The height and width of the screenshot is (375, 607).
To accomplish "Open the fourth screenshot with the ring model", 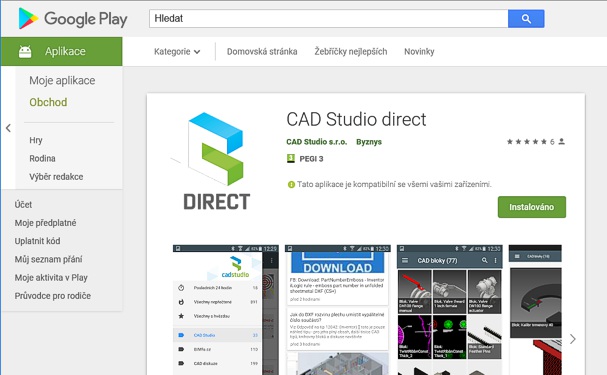I will coord(535,310).
